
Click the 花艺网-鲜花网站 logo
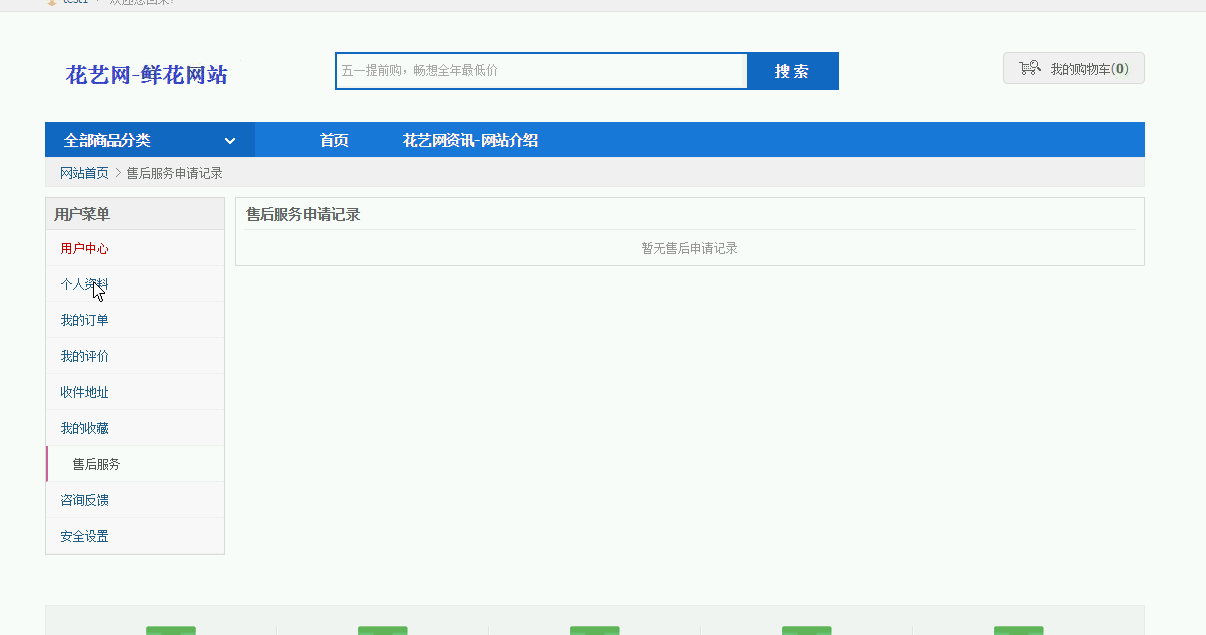pyautogui.click(x=147, y=74)
